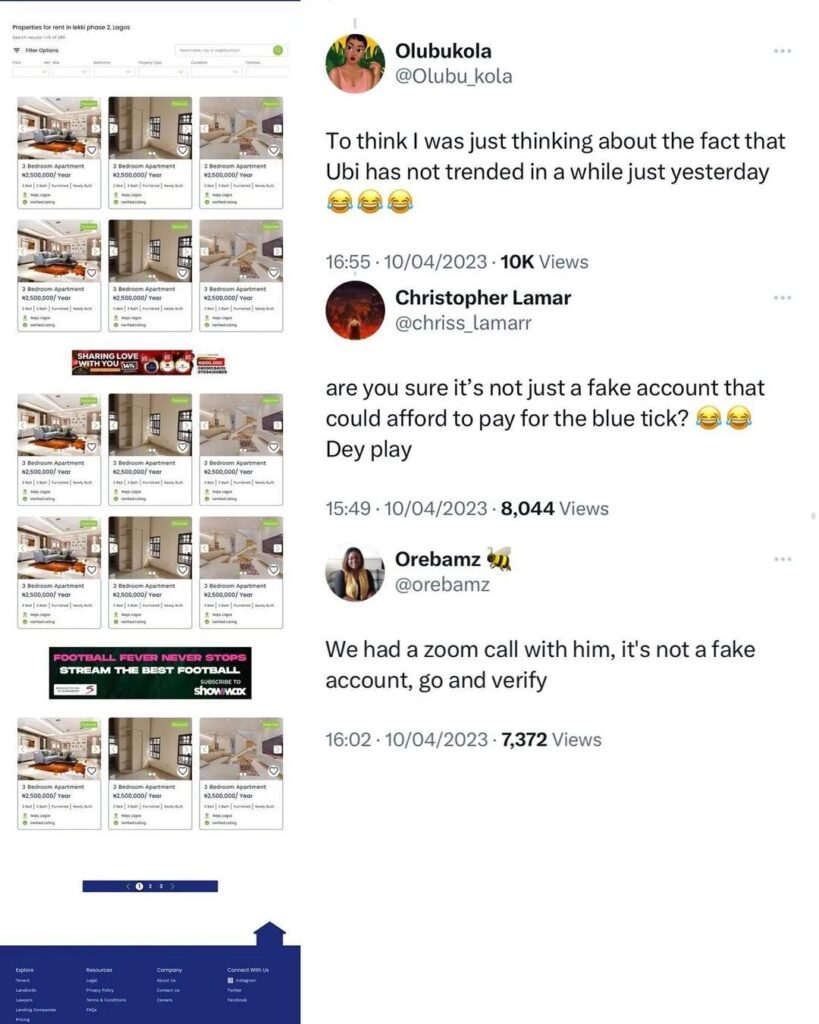Open three-dot menu on Orebamz's tweet

pos(782,559)
